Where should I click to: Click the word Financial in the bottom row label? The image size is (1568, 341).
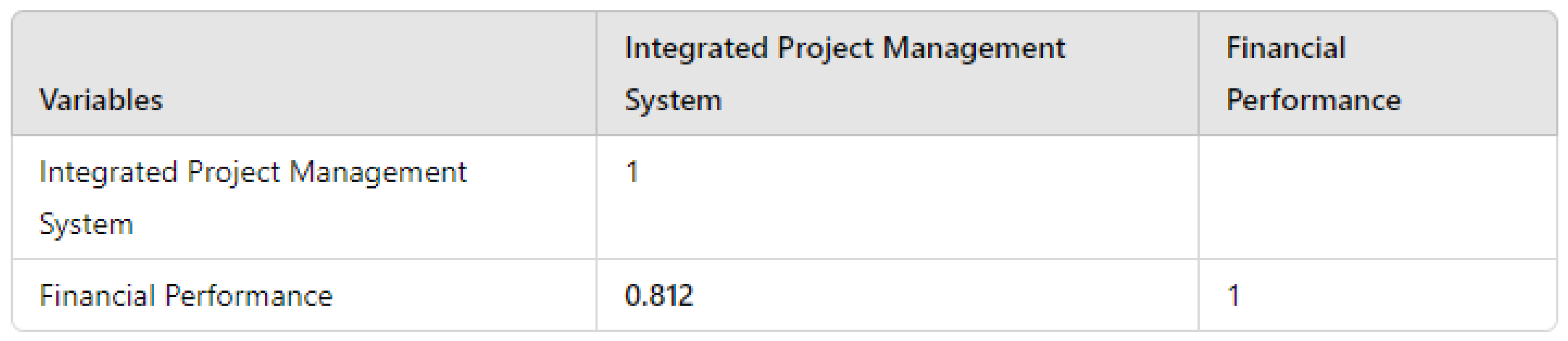click(x=97, y=296)
